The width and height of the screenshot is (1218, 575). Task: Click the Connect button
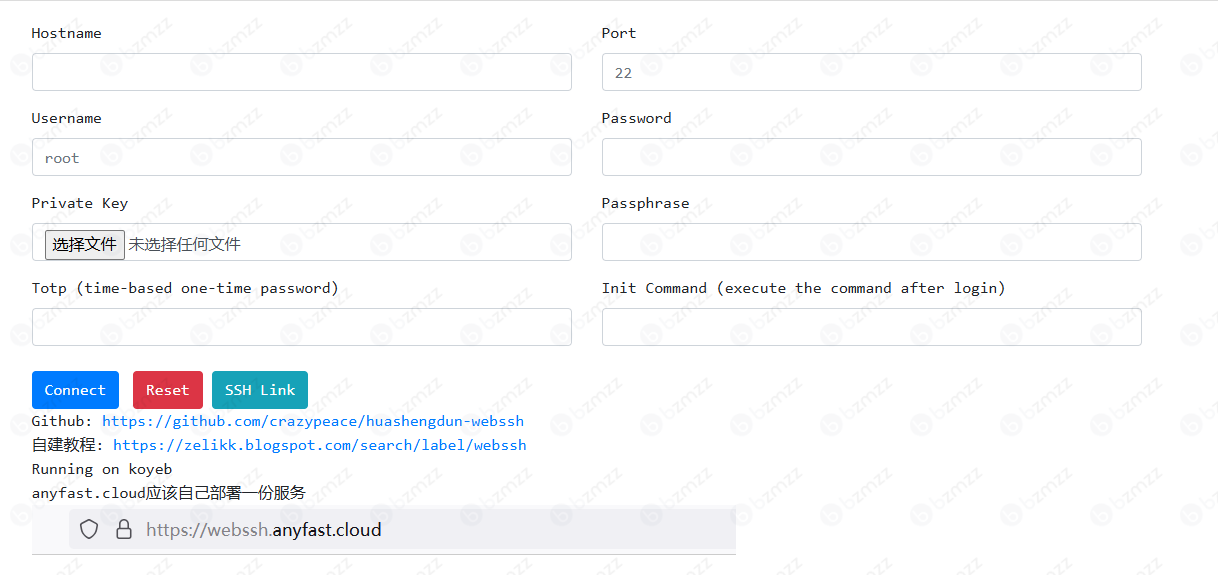[x=75, y=390]
